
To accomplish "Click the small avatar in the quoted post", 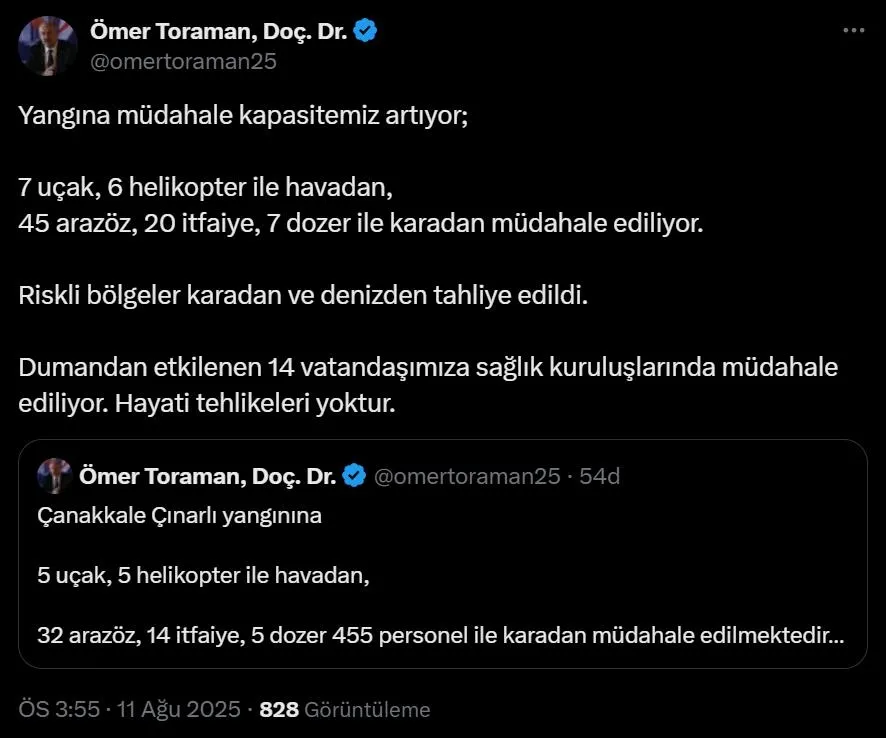I will (54, 476).
